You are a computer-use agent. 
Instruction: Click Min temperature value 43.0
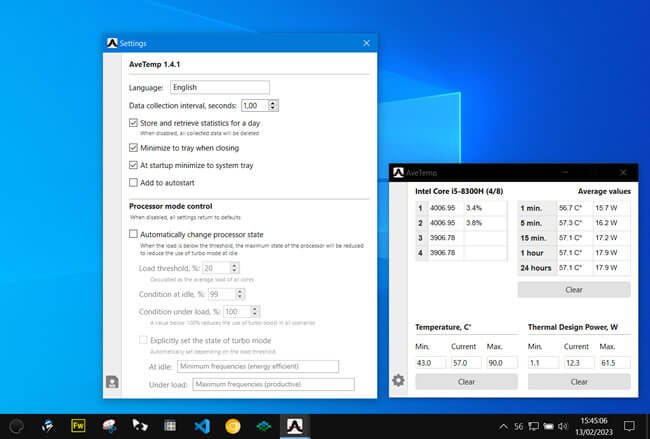click(x=431, y=363)
